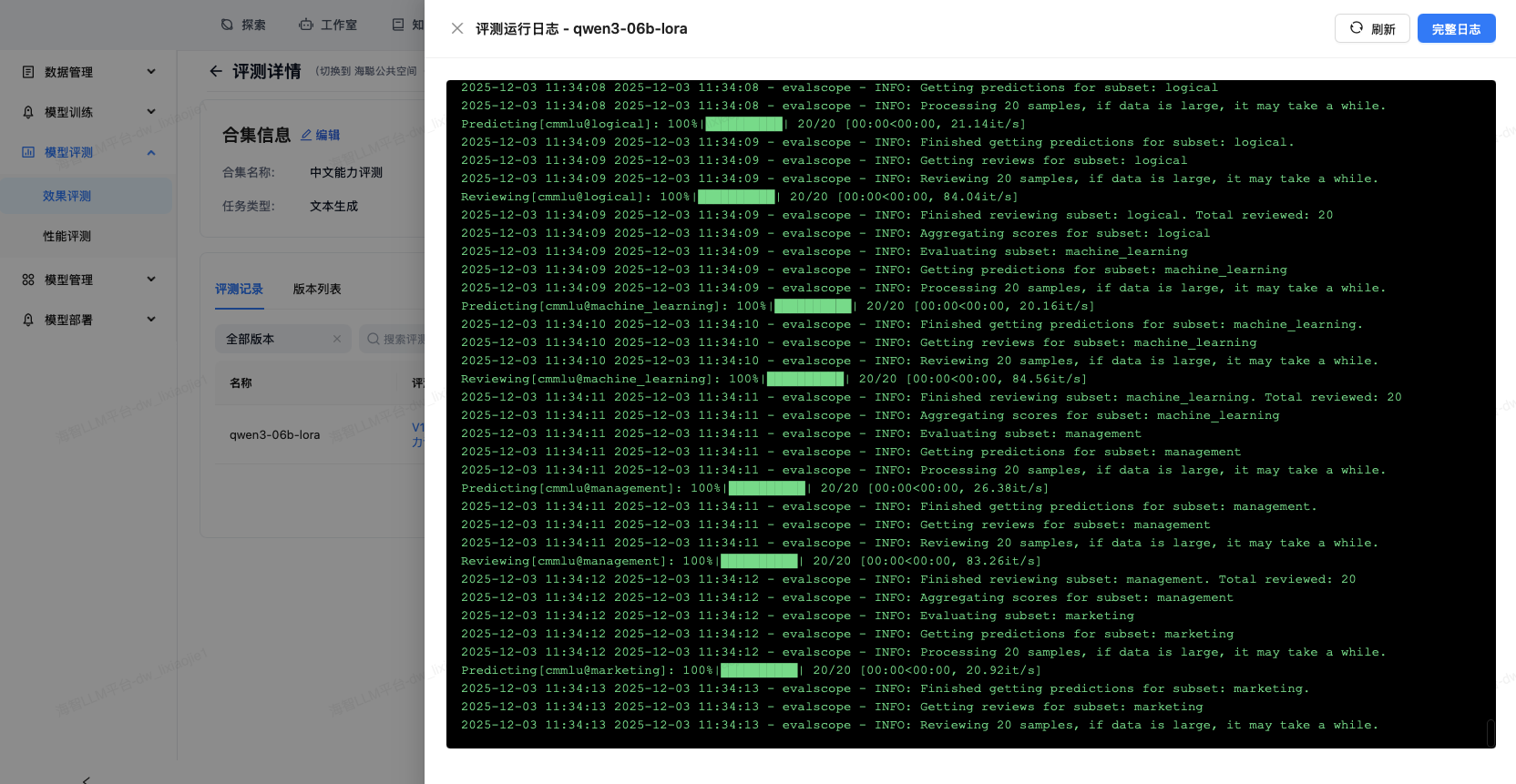Close the evaluation run log drawer
This screenshot has width=1516, height=784.
(x=457, y=28)
